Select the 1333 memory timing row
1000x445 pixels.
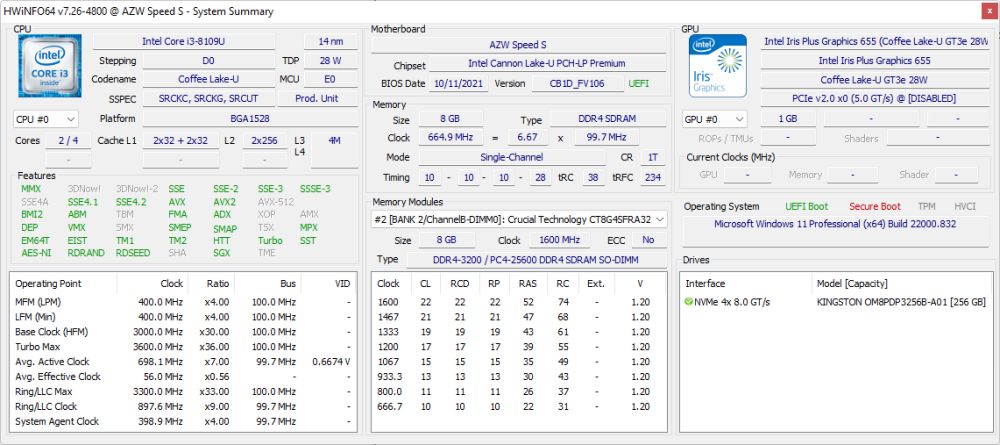tap(519, 332)
